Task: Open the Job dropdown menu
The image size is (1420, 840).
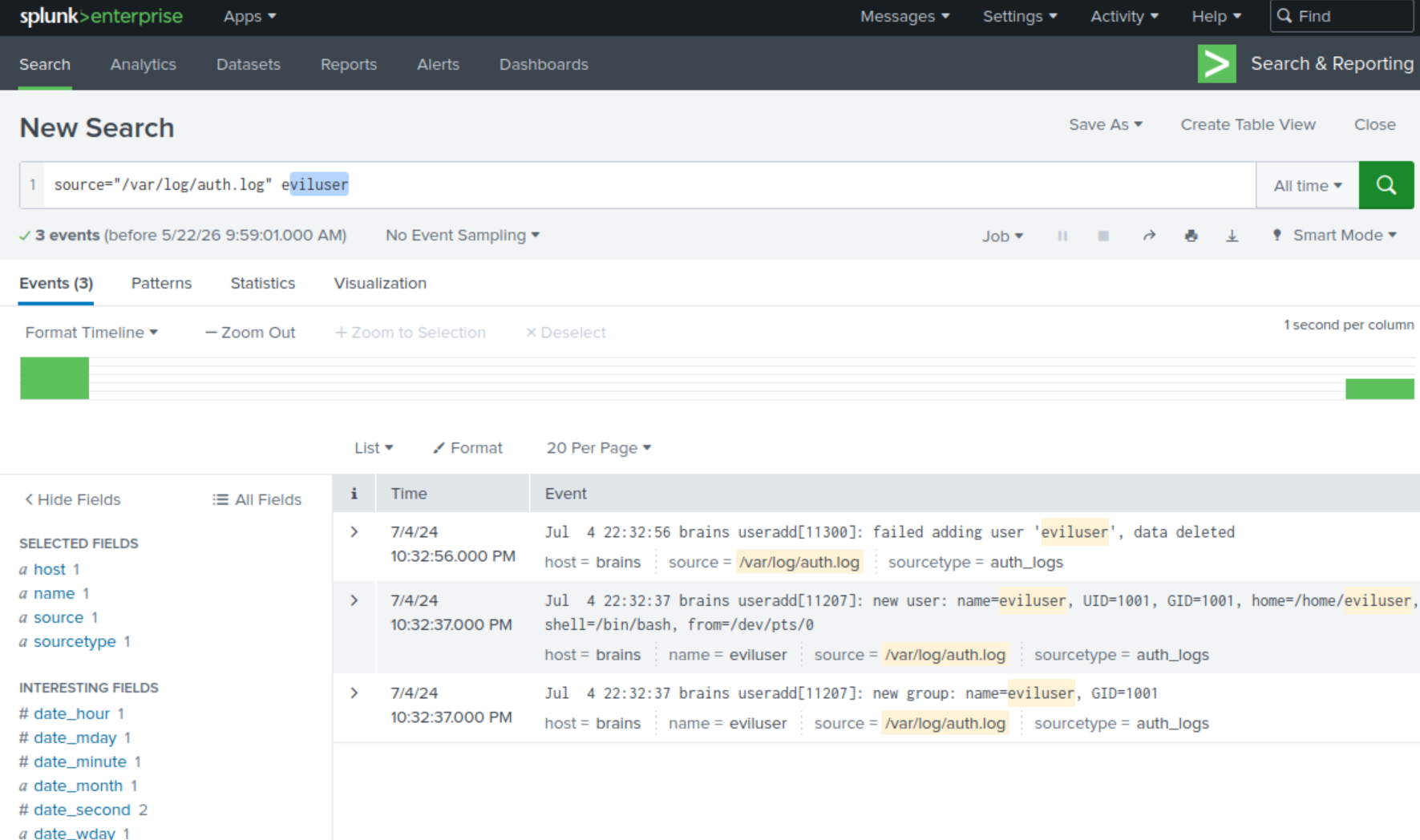Action: coord(1002,236)
